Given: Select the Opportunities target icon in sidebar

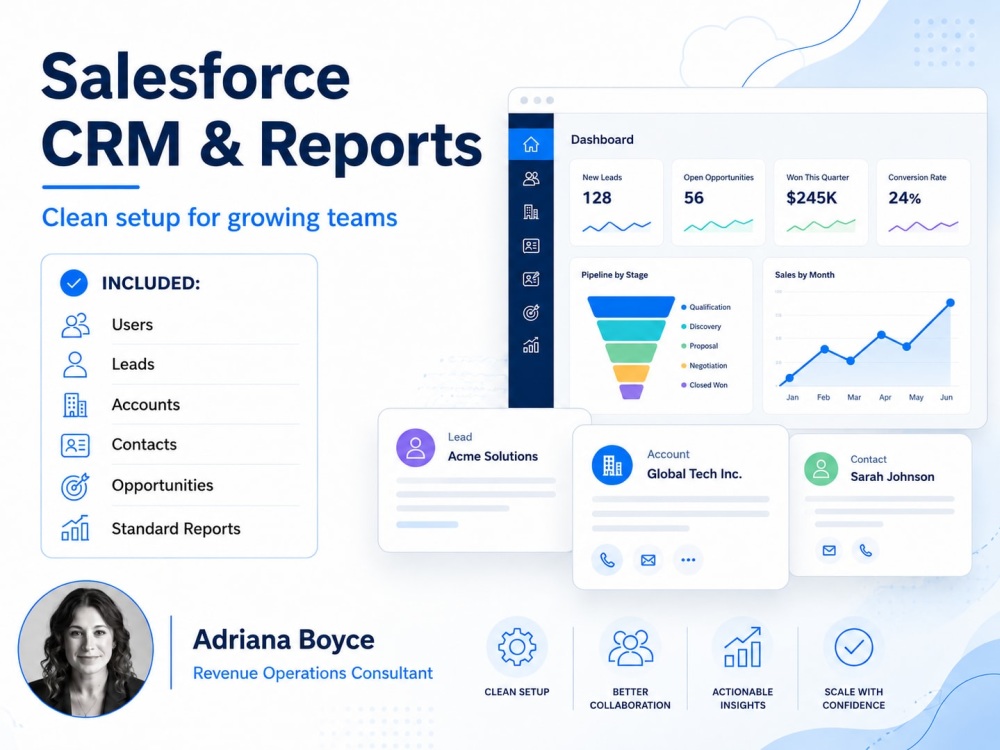Looking at the screenshot, I should click(x=531, y=312).
